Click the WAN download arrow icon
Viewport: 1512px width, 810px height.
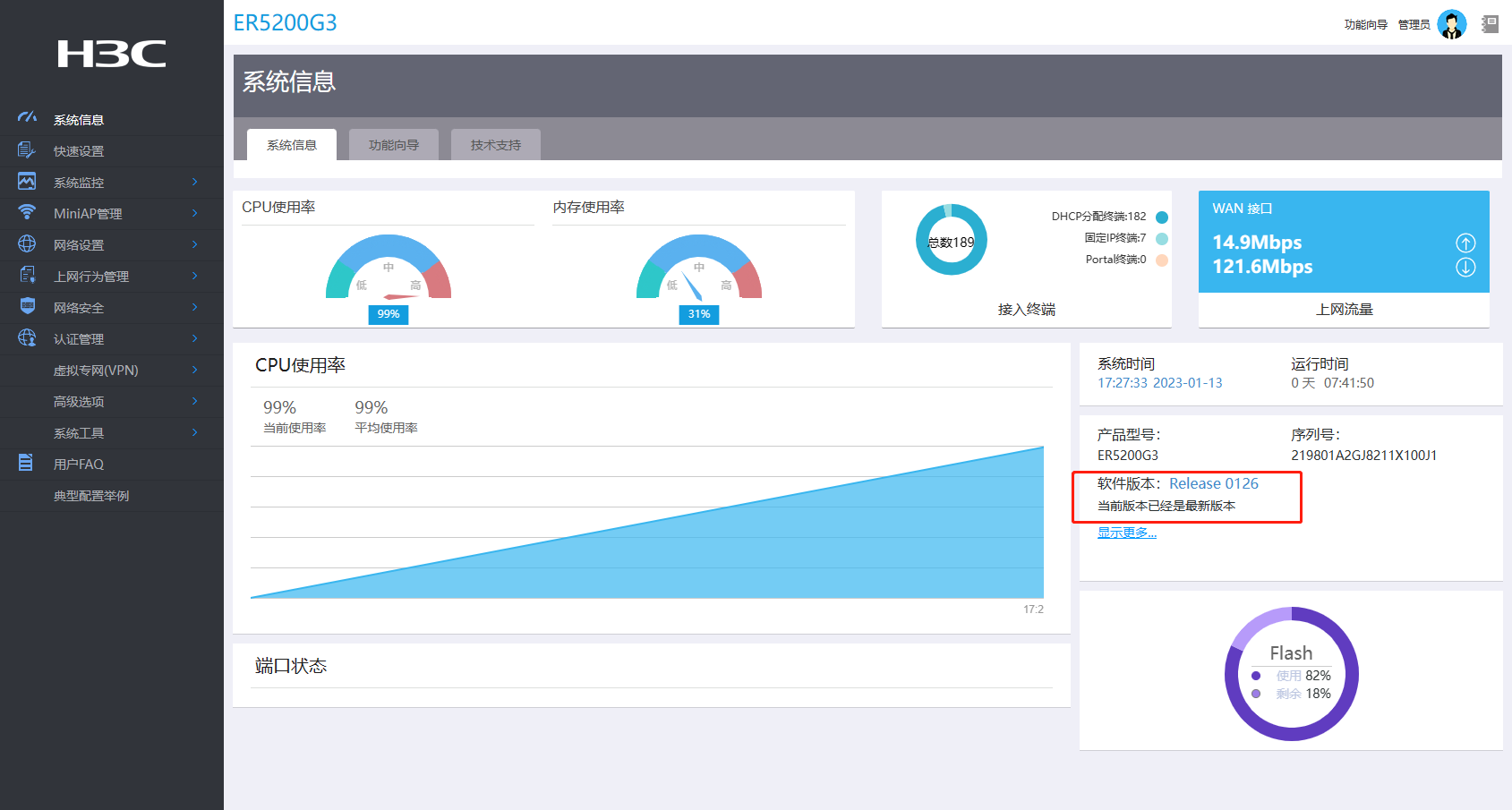(1465, 267)
